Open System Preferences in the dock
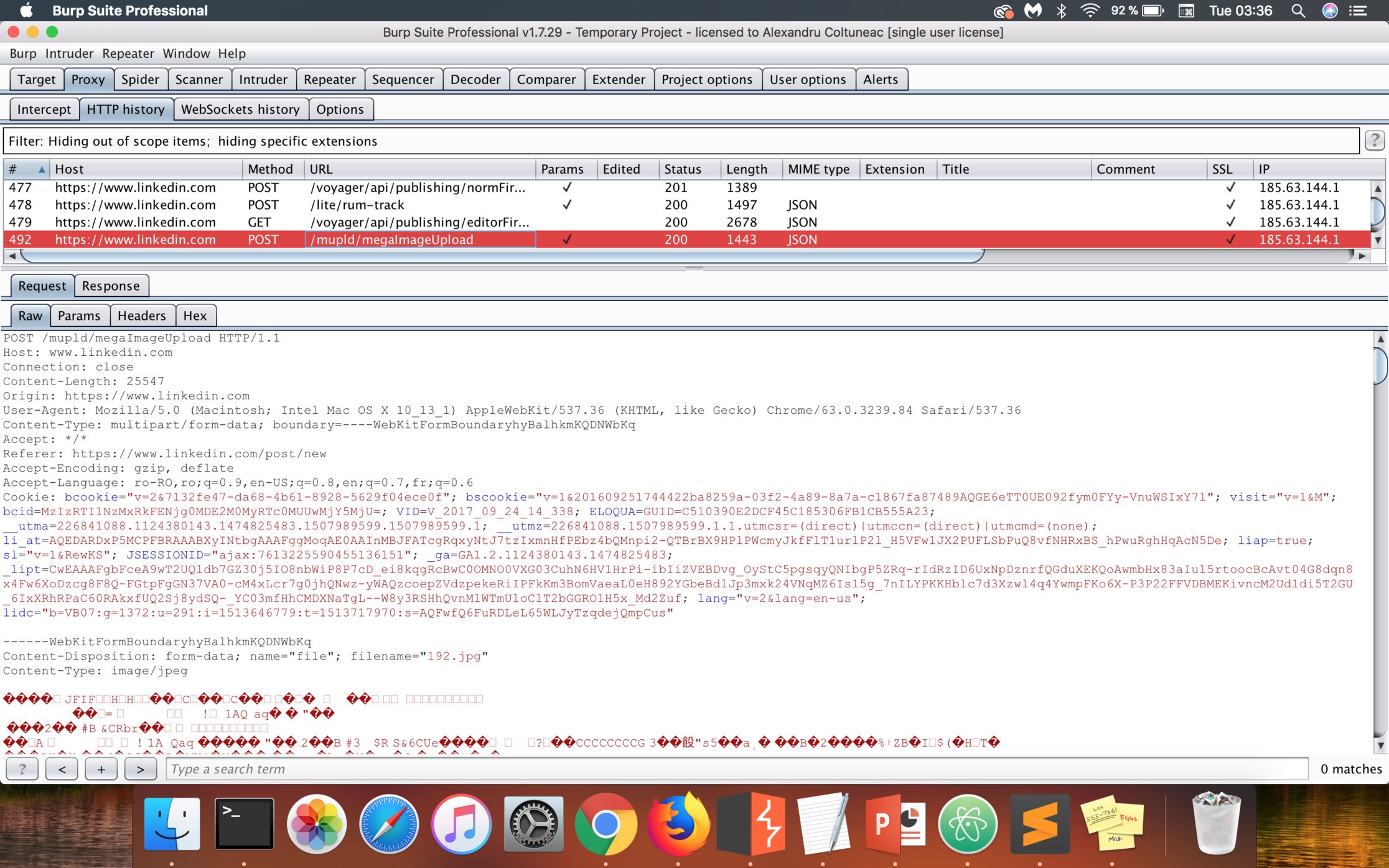This screenshot has width=1389, height=868. click(x=533, y=824)
